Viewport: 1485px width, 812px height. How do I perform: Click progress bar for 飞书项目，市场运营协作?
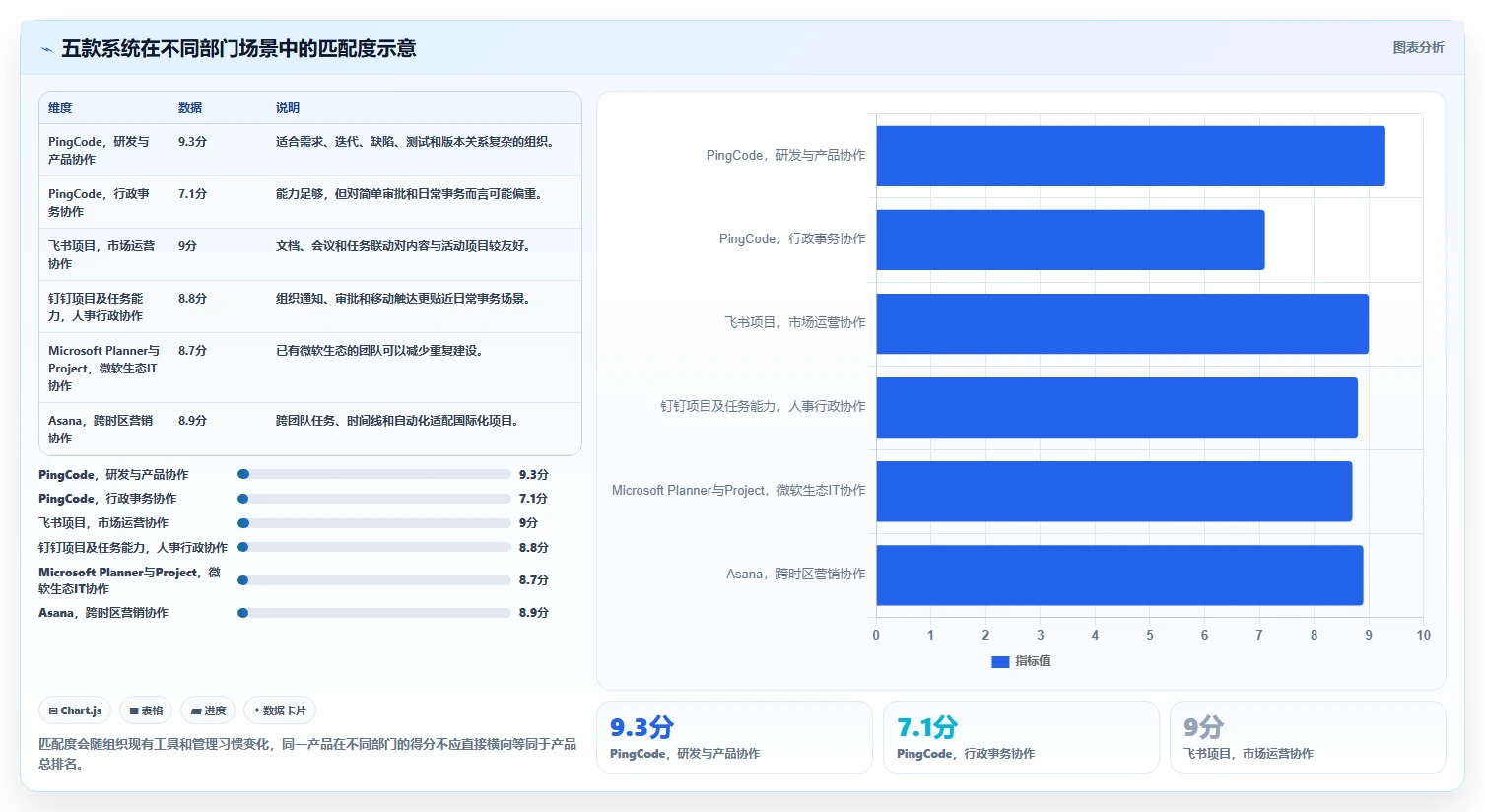coord(374,523)
